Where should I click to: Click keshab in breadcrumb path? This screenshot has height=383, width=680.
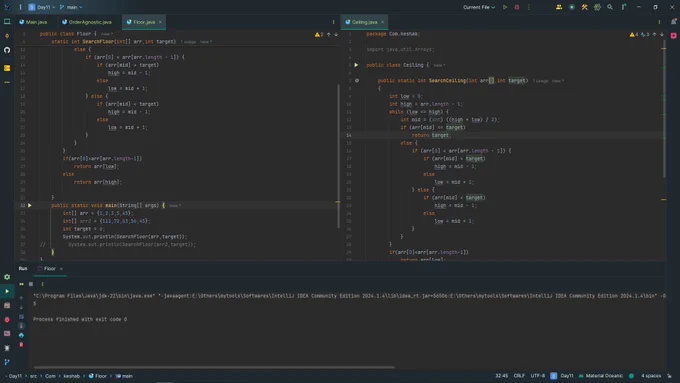coord(72,376)
